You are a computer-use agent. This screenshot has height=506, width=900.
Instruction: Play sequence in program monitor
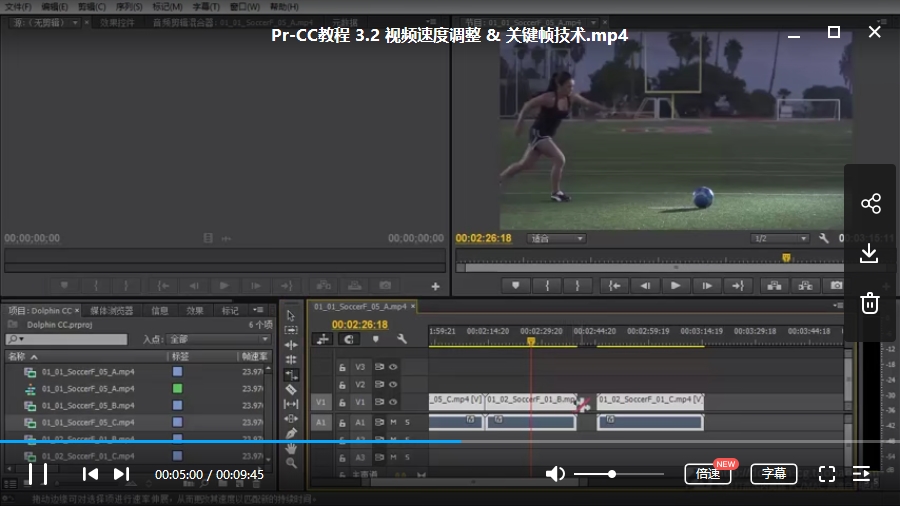(x=676, y=285)
